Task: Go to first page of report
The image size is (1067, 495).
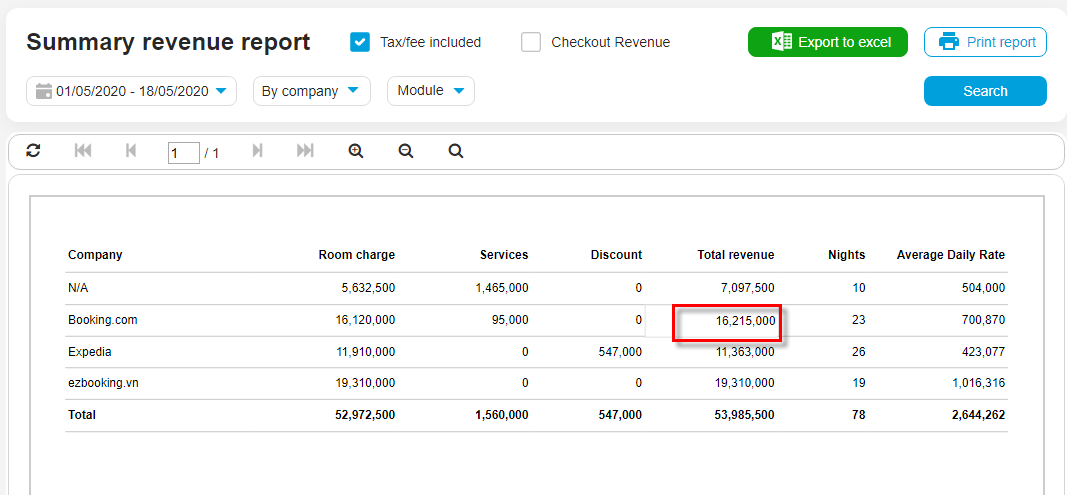Action: [x=83, y=151]
